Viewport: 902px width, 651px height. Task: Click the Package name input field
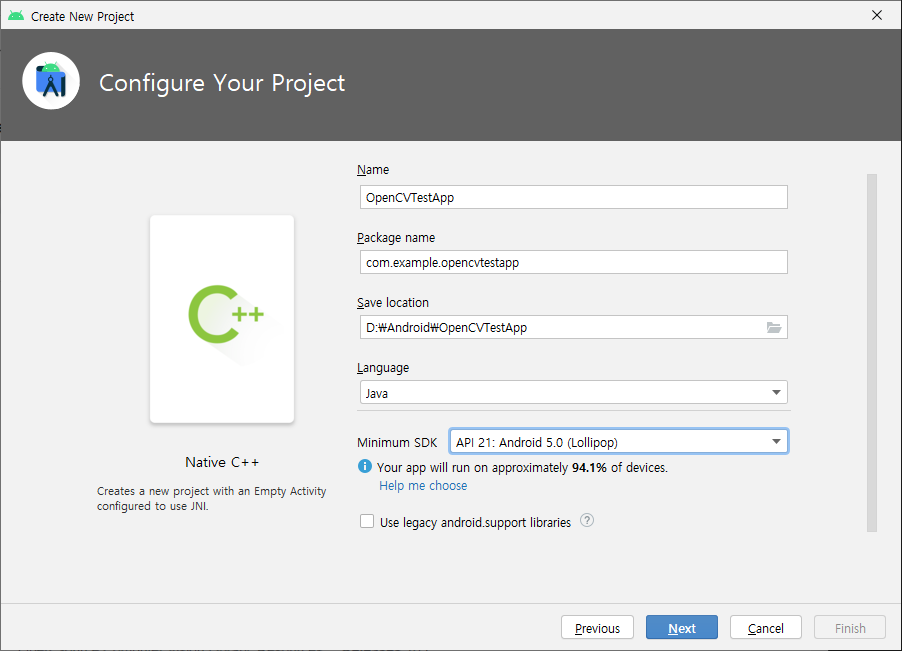click(574, 262)
